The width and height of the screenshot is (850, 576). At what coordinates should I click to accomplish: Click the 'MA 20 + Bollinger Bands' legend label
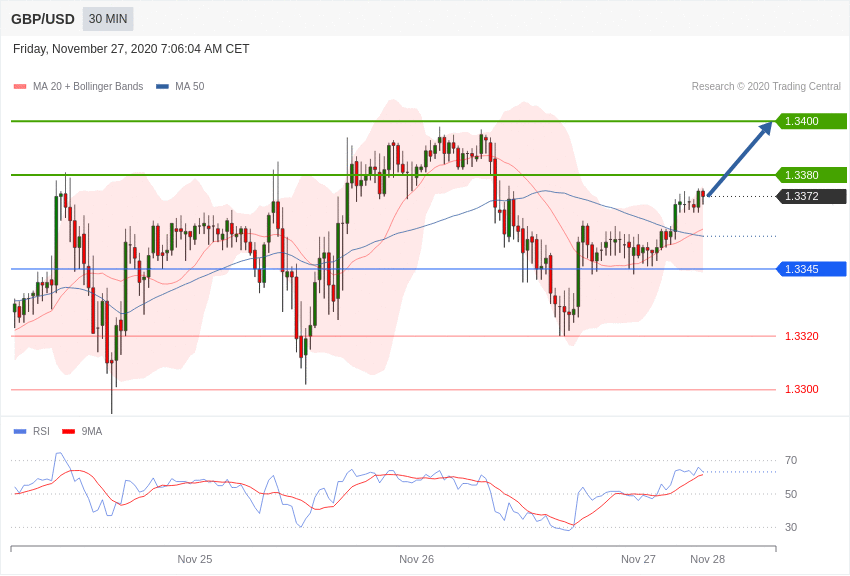click(88, 86)
